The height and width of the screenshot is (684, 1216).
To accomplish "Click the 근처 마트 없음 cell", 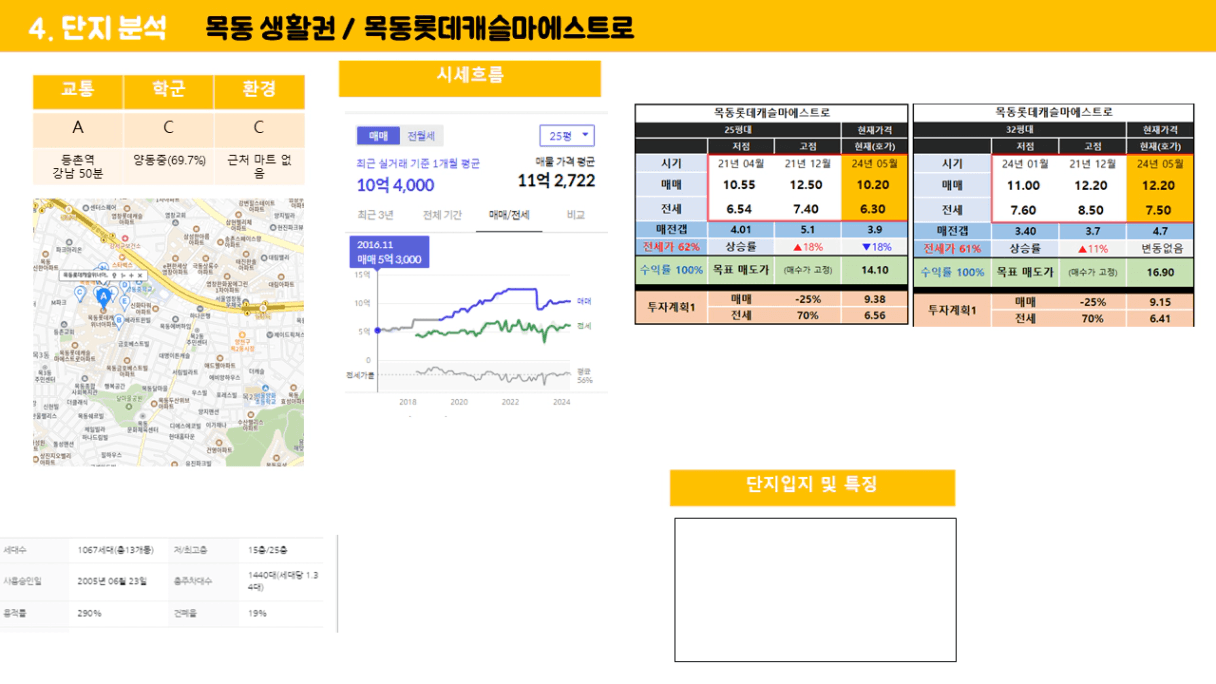I will [259, 166].
